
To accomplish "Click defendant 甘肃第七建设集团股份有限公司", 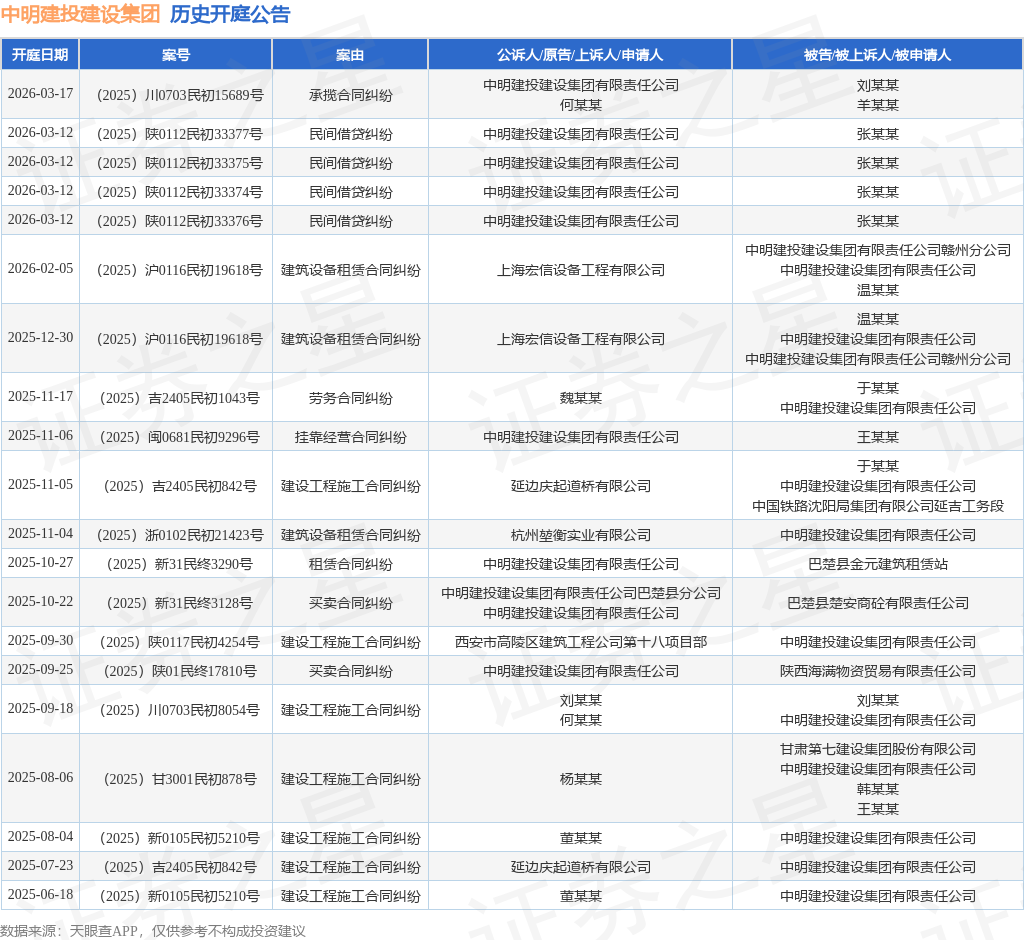I will [878, 749].
